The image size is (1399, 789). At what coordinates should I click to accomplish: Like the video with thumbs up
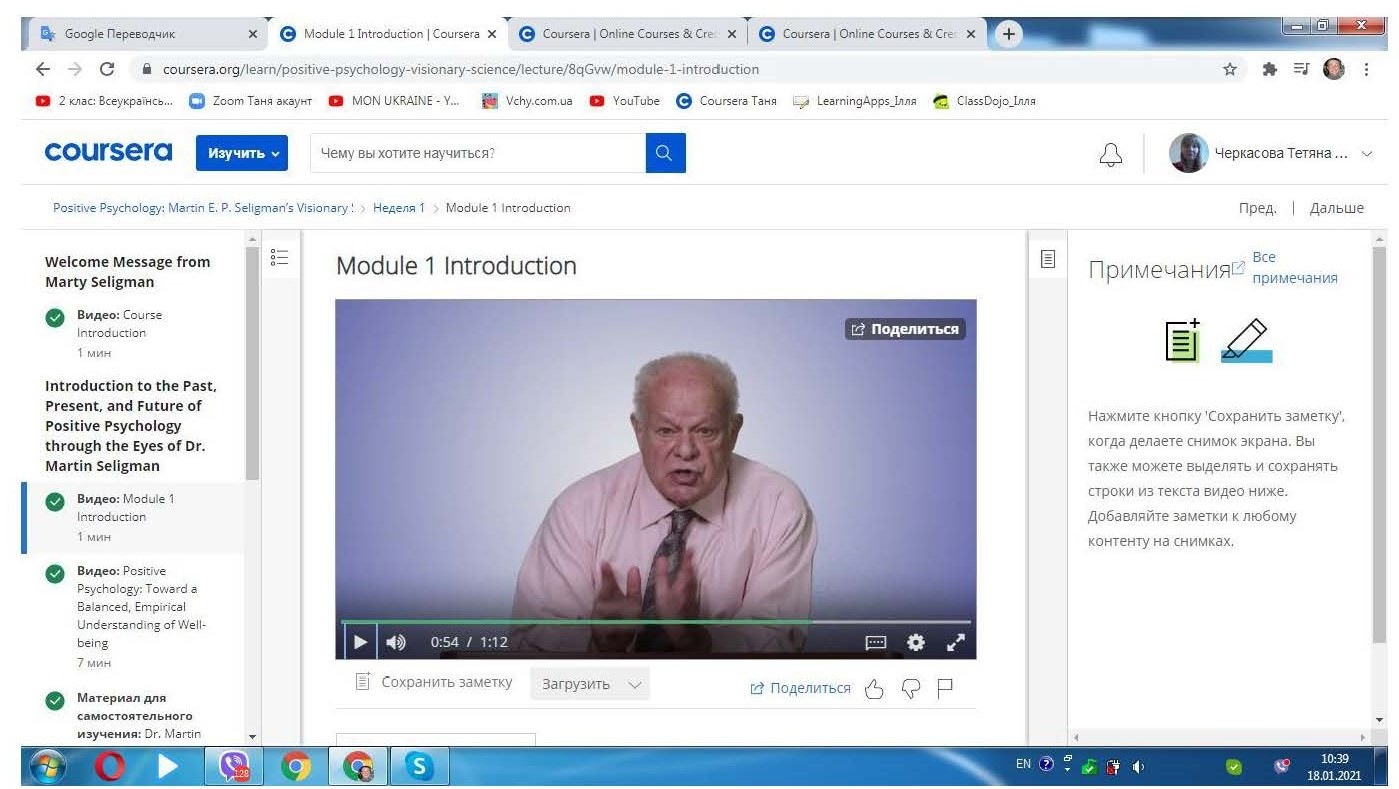[x=874, y=688]
